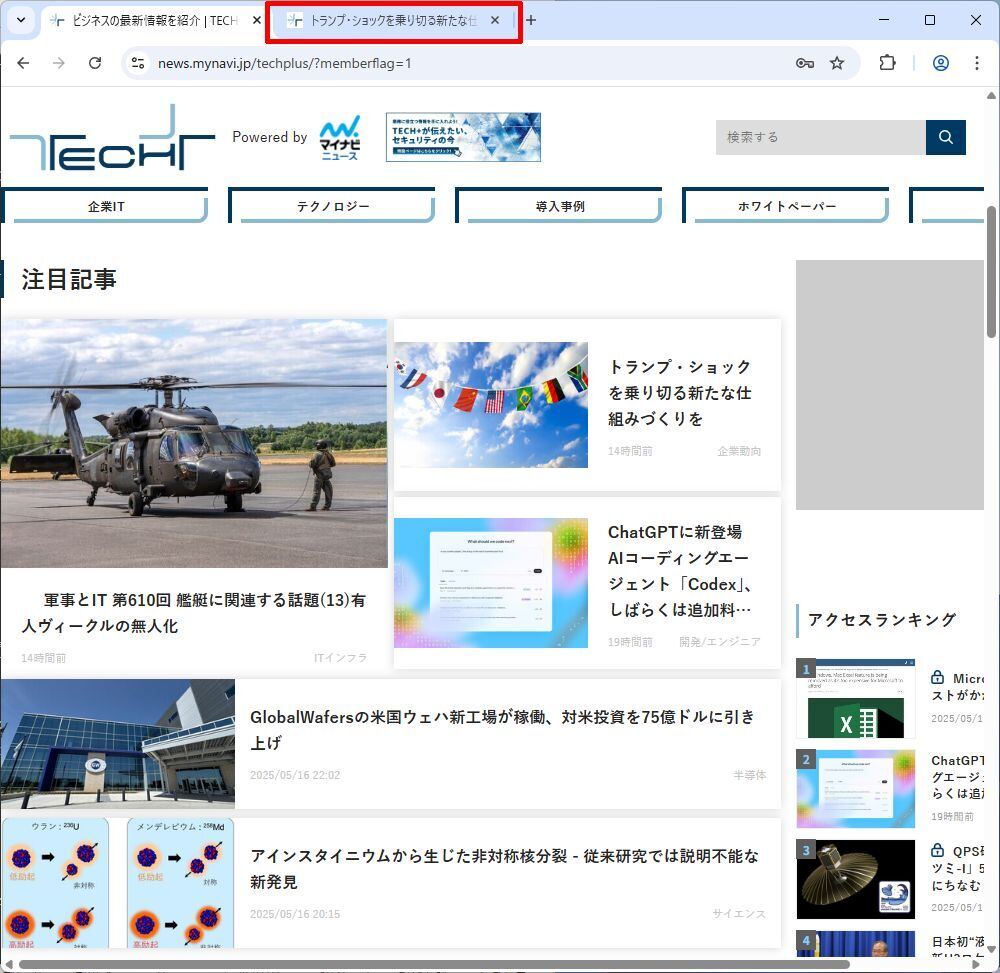Open the helicopter article image
The image size is (1000, 973).
click(194, 443)
